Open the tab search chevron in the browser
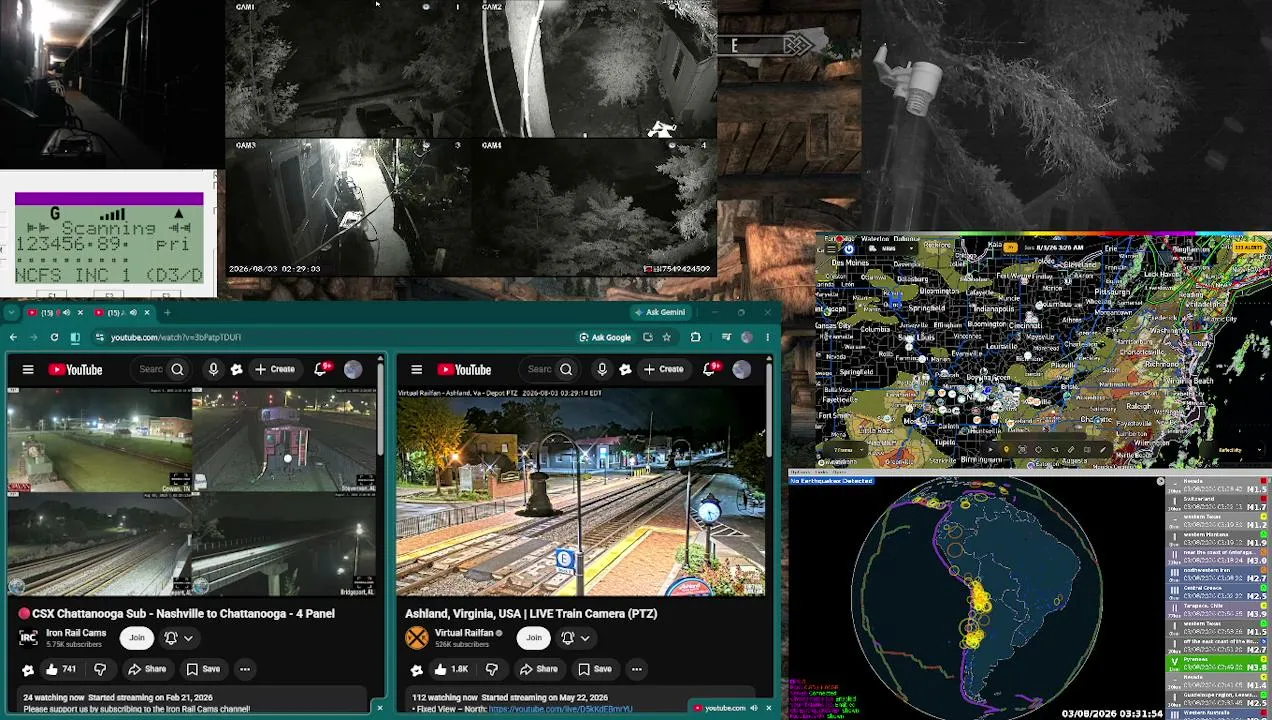Viewport: 1272px width, 720px height. coord(10,313)
